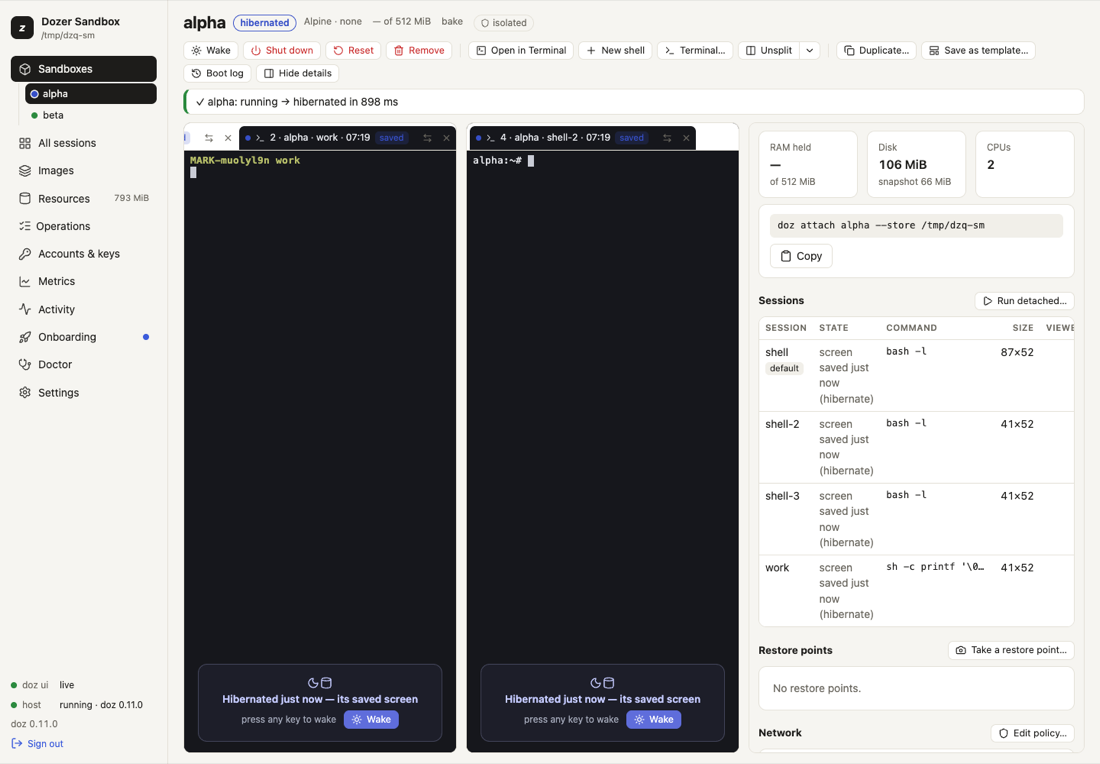Go to Resources page
Screen dimensions: 1100x764
coord(83,199)
